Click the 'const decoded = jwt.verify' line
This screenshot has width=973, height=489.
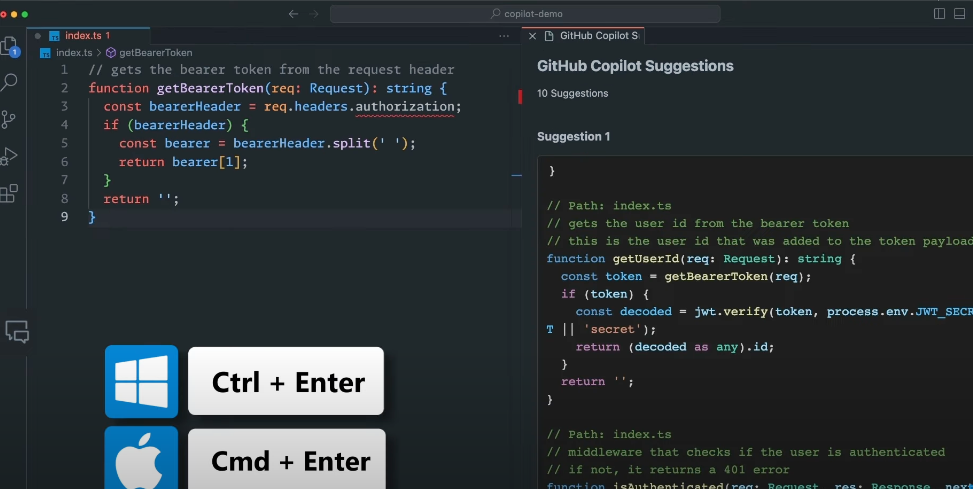click(774, 312)
